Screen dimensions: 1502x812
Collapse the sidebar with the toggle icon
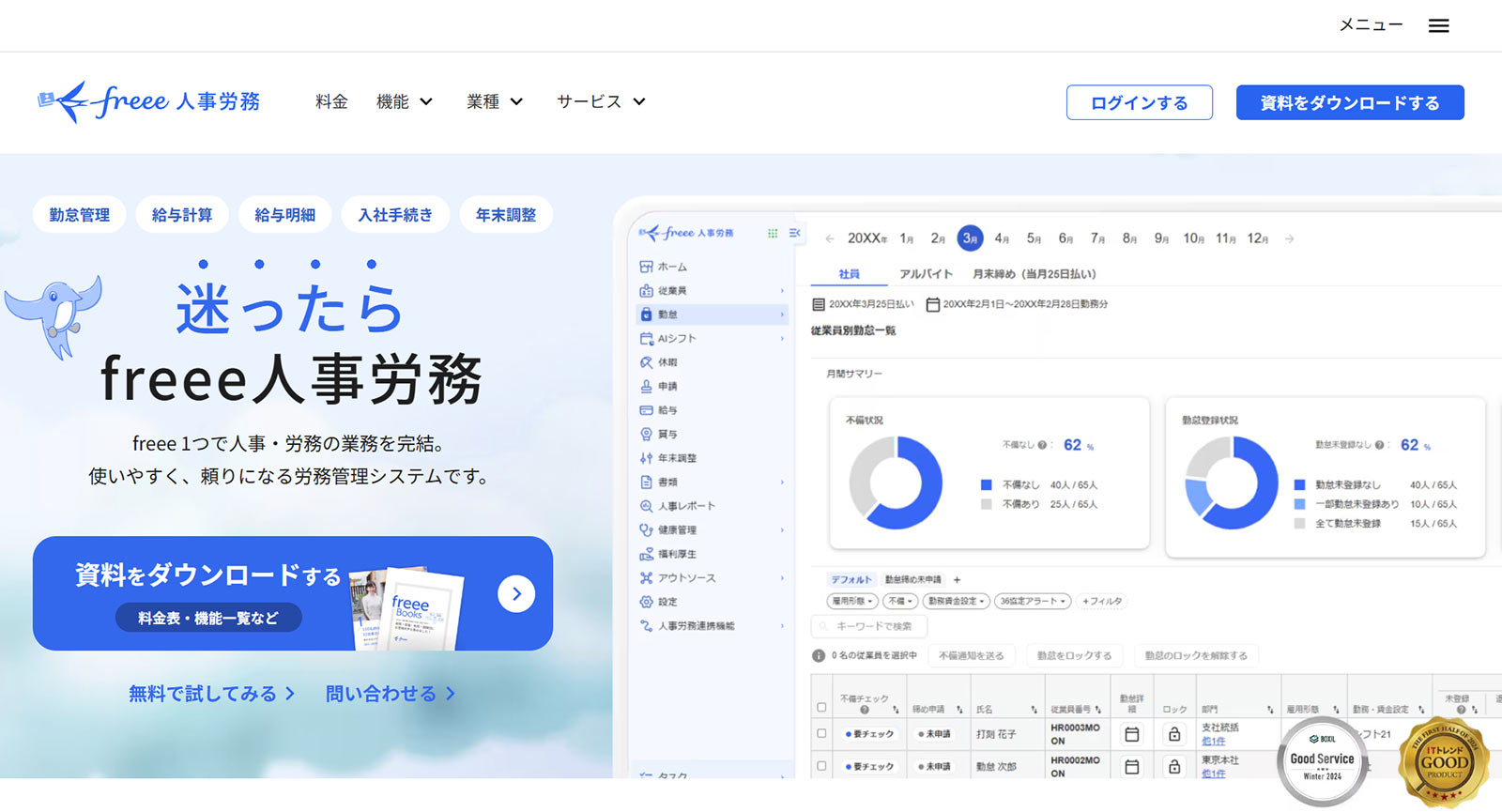795,233
